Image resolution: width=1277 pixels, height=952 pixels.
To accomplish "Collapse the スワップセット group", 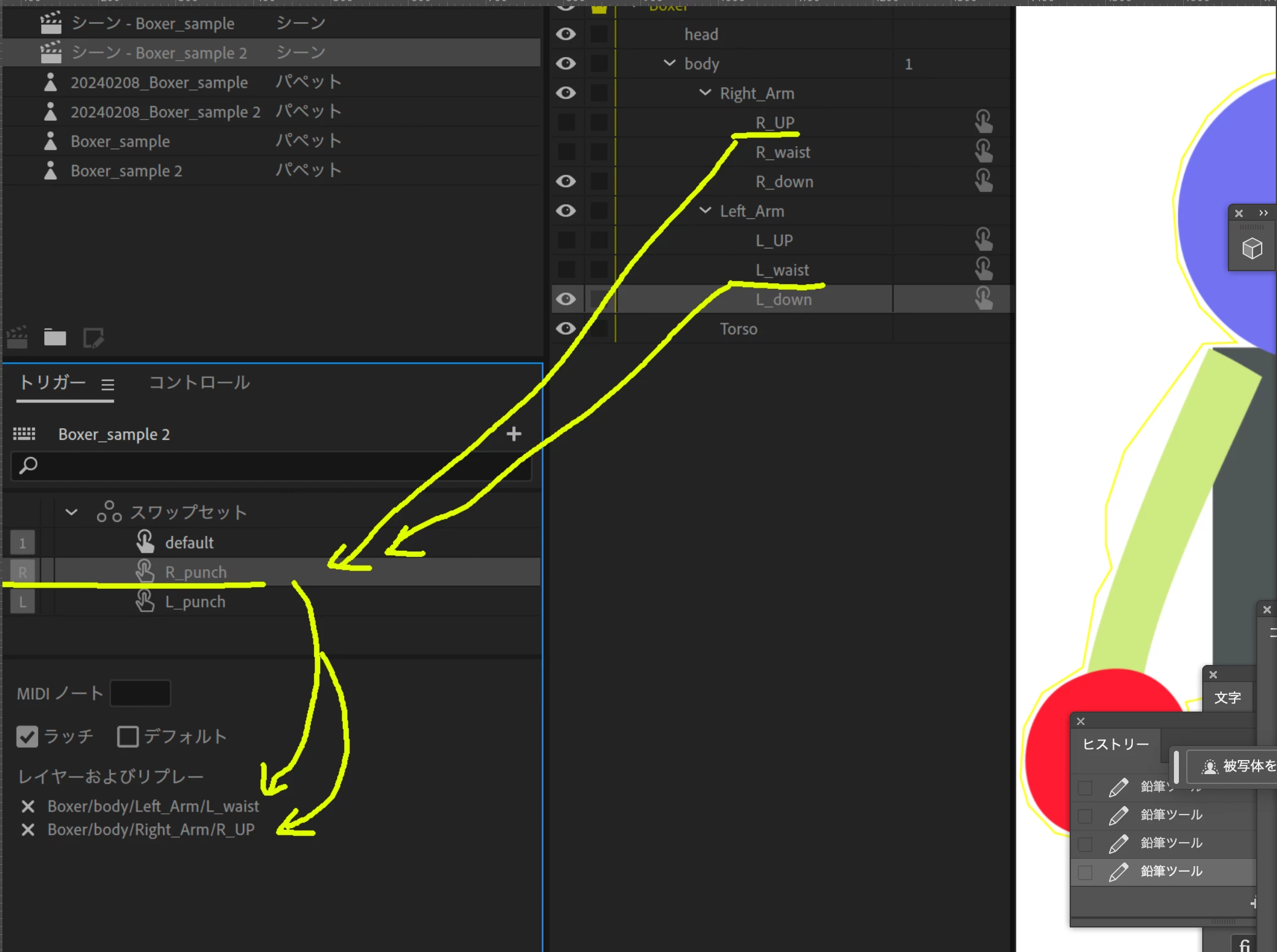I will (x=71, y=512).
